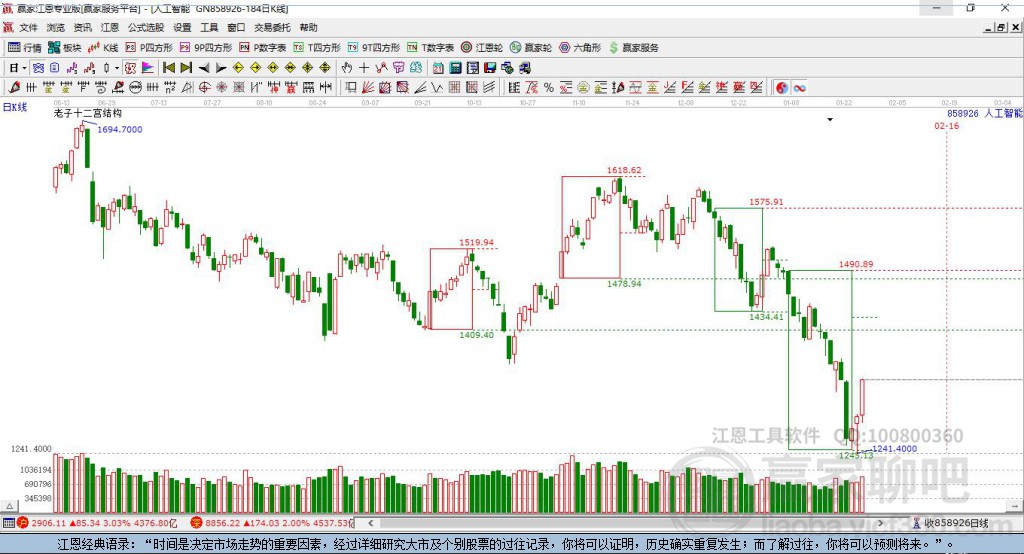
Task: Expand the 日 period dropdown arrow
Action: point(24,68)
